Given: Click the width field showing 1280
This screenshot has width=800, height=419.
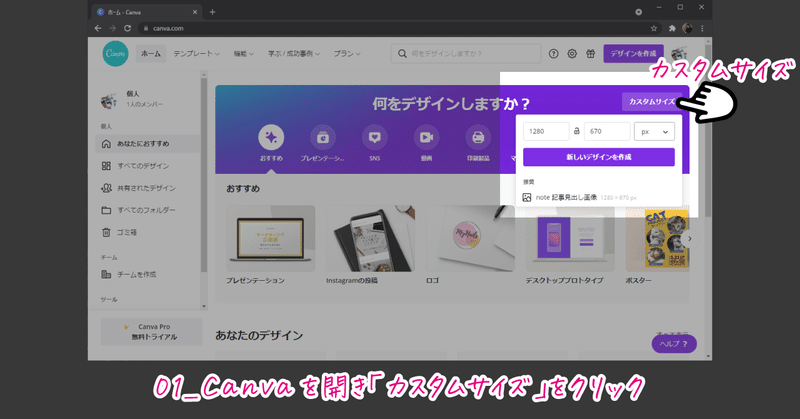Looking at the screenshot, I should (x=546, y=132).
